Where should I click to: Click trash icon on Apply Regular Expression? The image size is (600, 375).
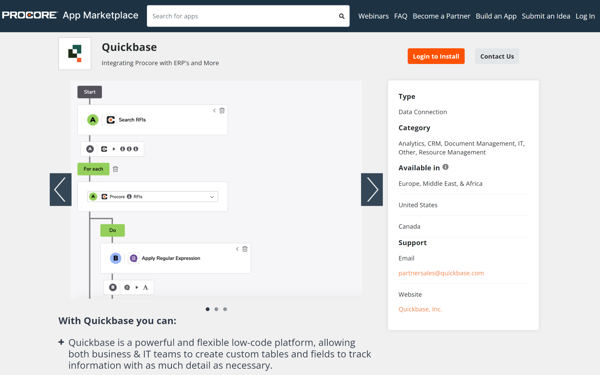coord(245,249)
